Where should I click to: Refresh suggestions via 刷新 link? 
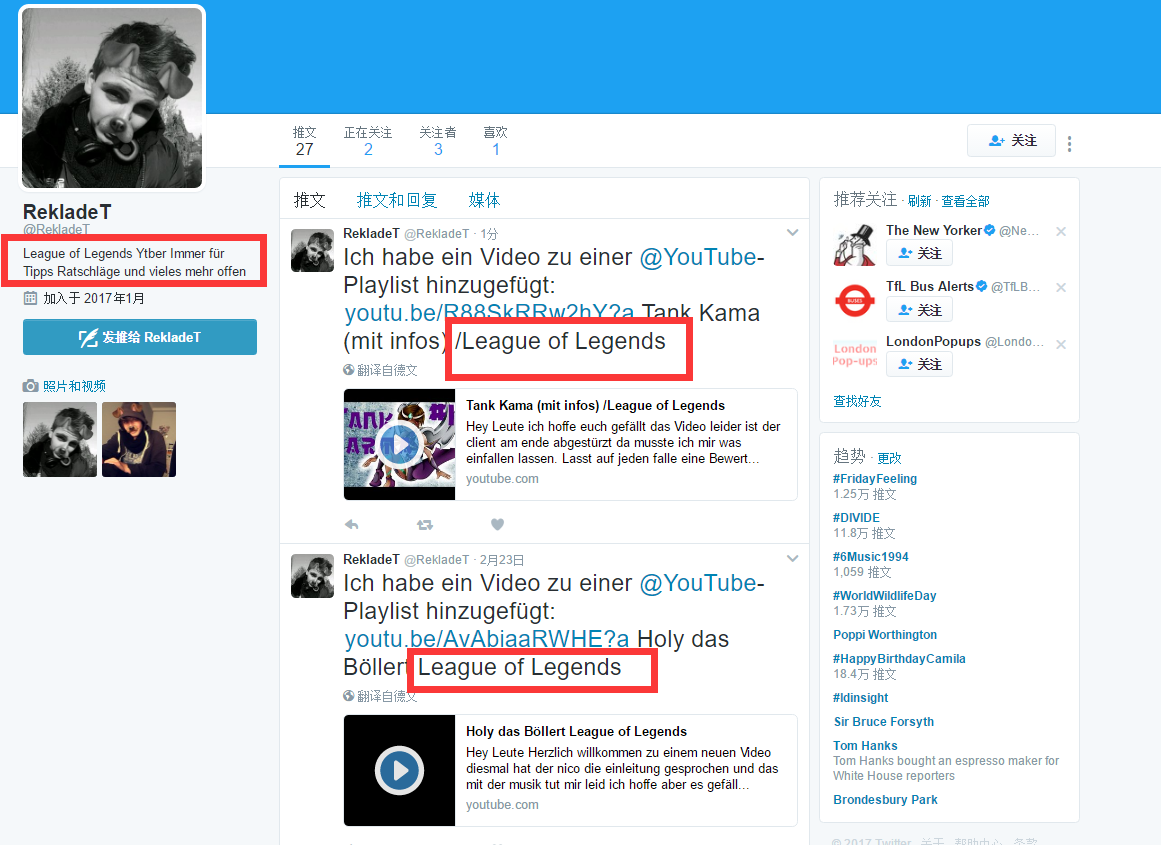pos(920,201)
